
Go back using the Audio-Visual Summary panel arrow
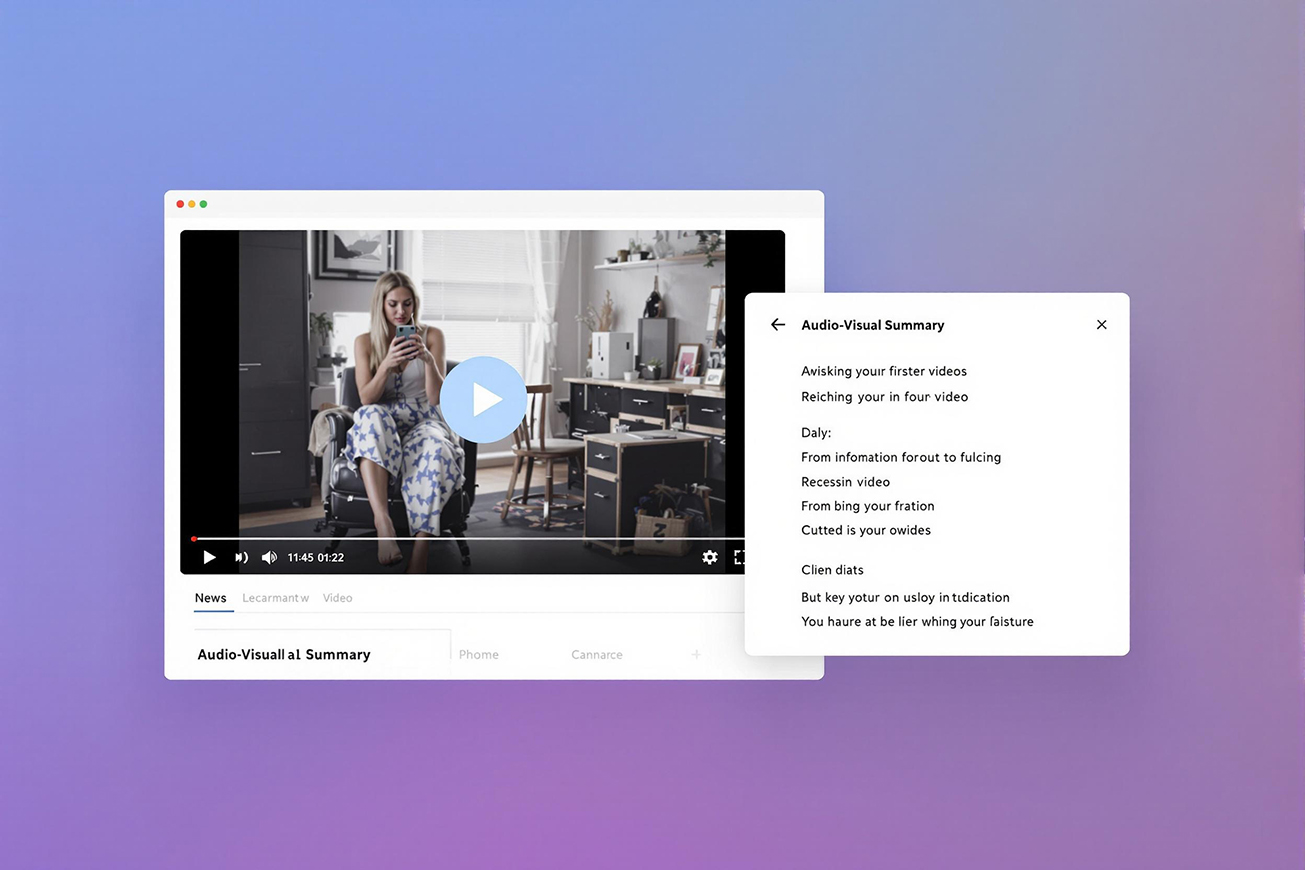(778, 325)
